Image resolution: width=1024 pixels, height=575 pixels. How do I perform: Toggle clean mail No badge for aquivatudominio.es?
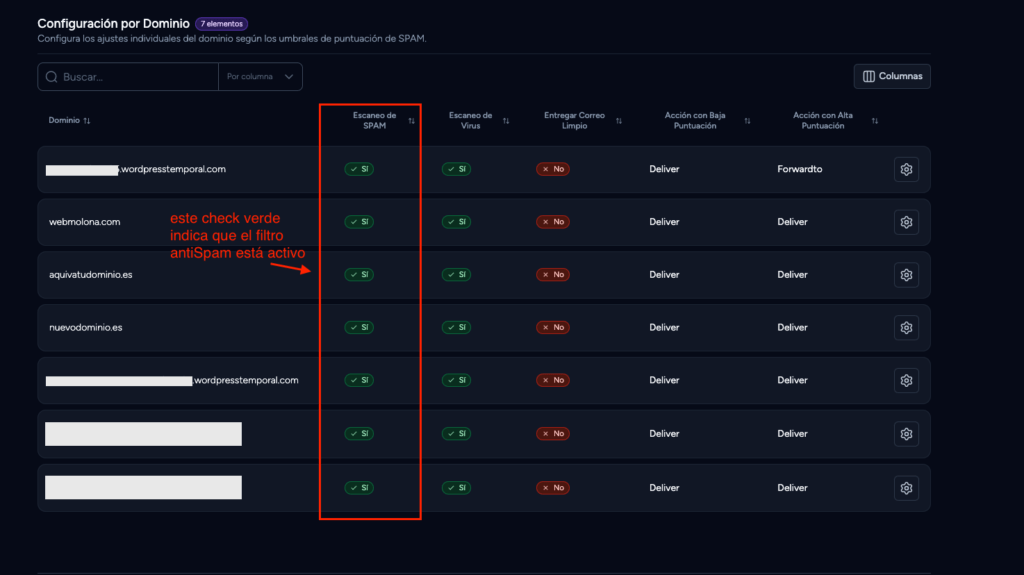tap(553, 274)
